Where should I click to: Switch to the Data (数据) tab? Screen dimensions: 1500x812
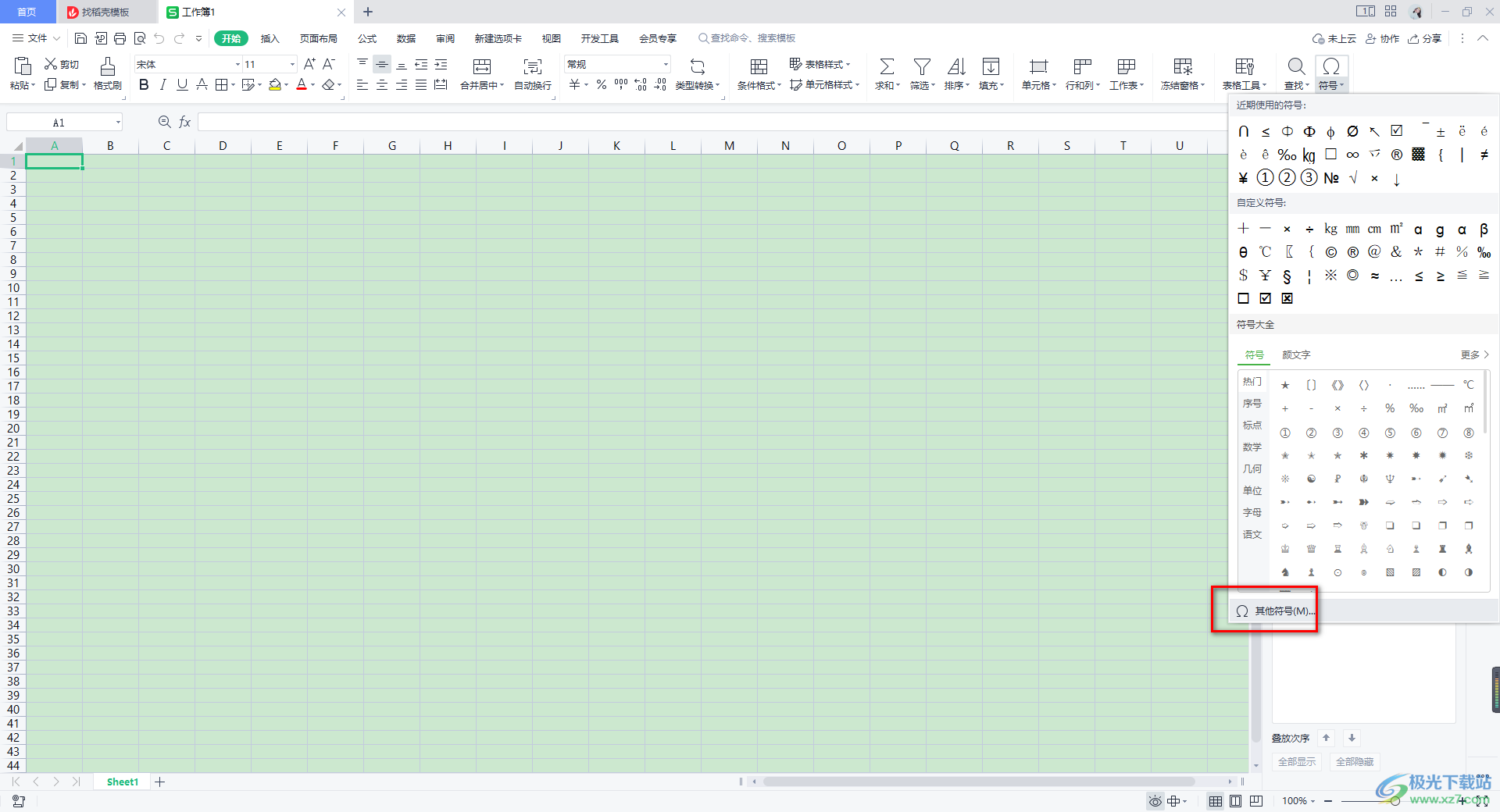406,38
